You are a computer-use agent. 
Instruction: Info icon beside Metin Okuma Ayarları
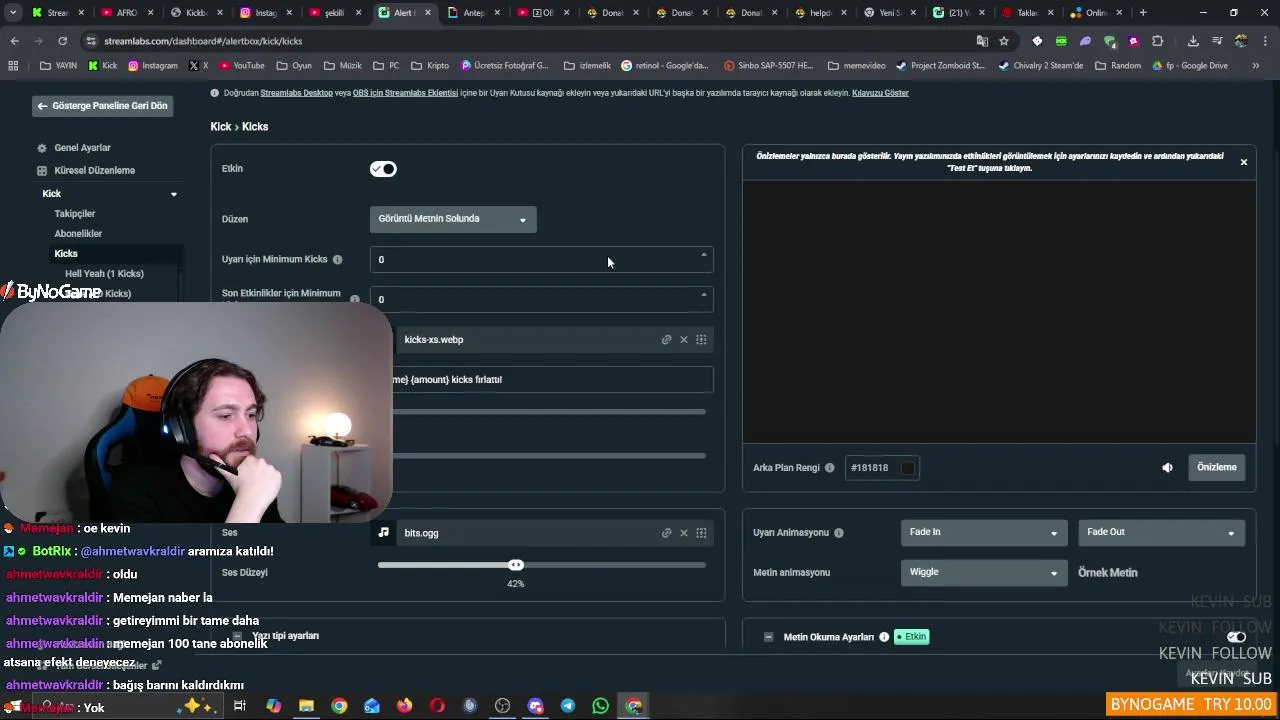click(884, 637)
